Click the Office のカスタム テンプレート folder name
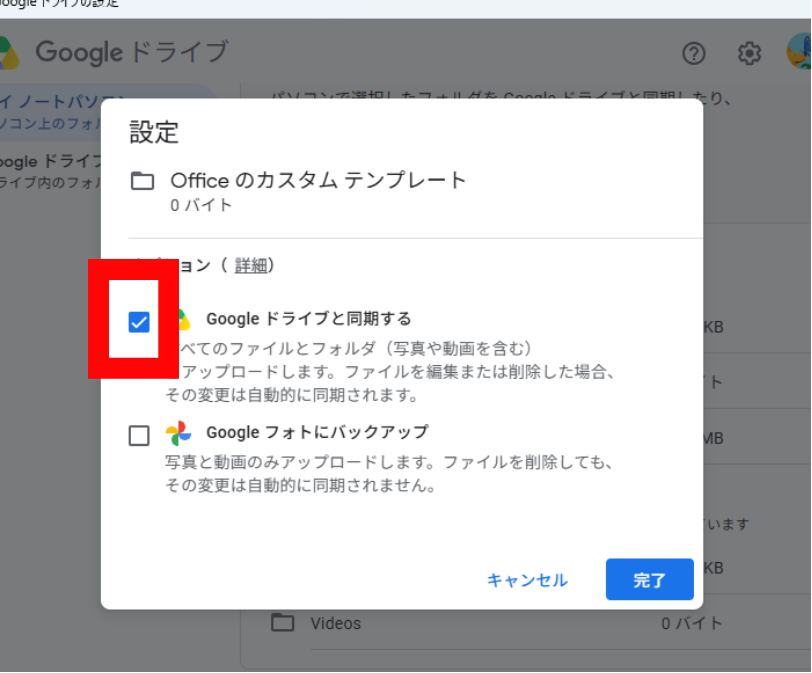 click(318, 181)
